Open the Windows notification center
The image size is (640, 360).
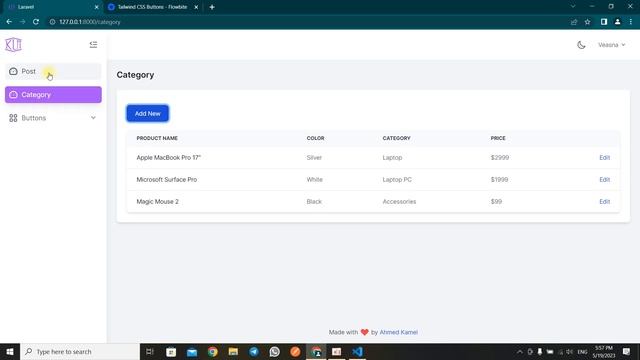[627, 351]
